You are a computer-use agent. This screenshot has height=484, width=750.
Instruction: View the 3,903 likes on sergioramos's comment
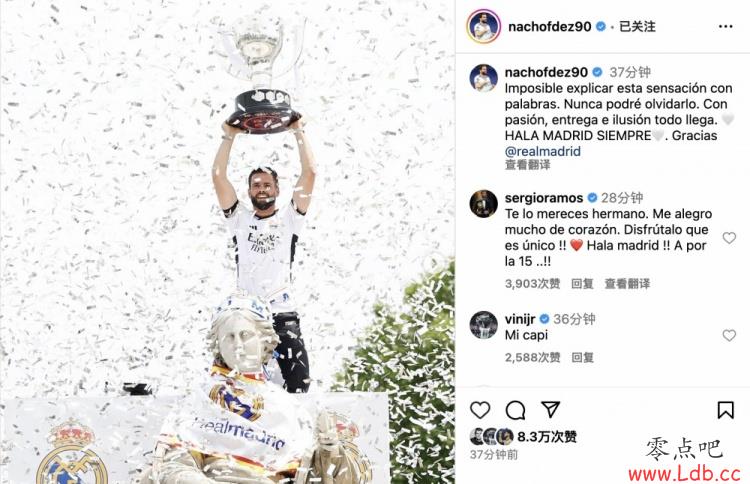532,284
